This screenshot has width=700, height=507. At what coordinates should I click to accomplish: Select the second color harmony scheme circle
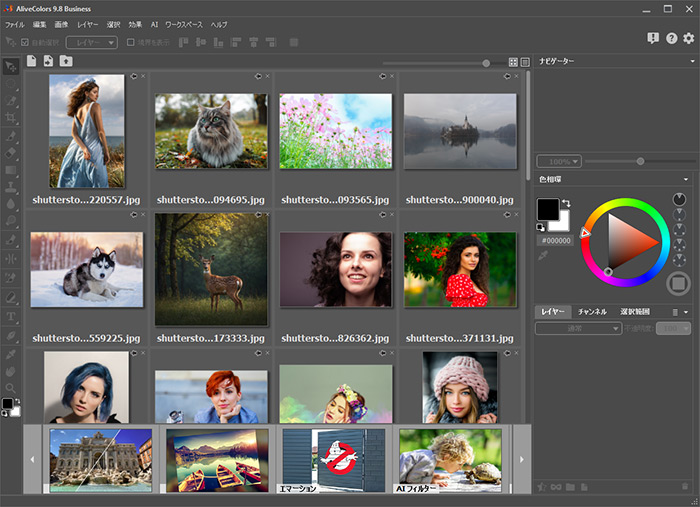pos(679,215)
